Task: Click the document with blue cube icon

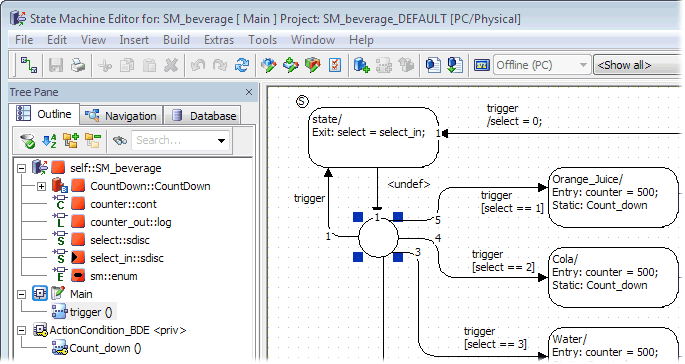Action: [x=433, y=66]
